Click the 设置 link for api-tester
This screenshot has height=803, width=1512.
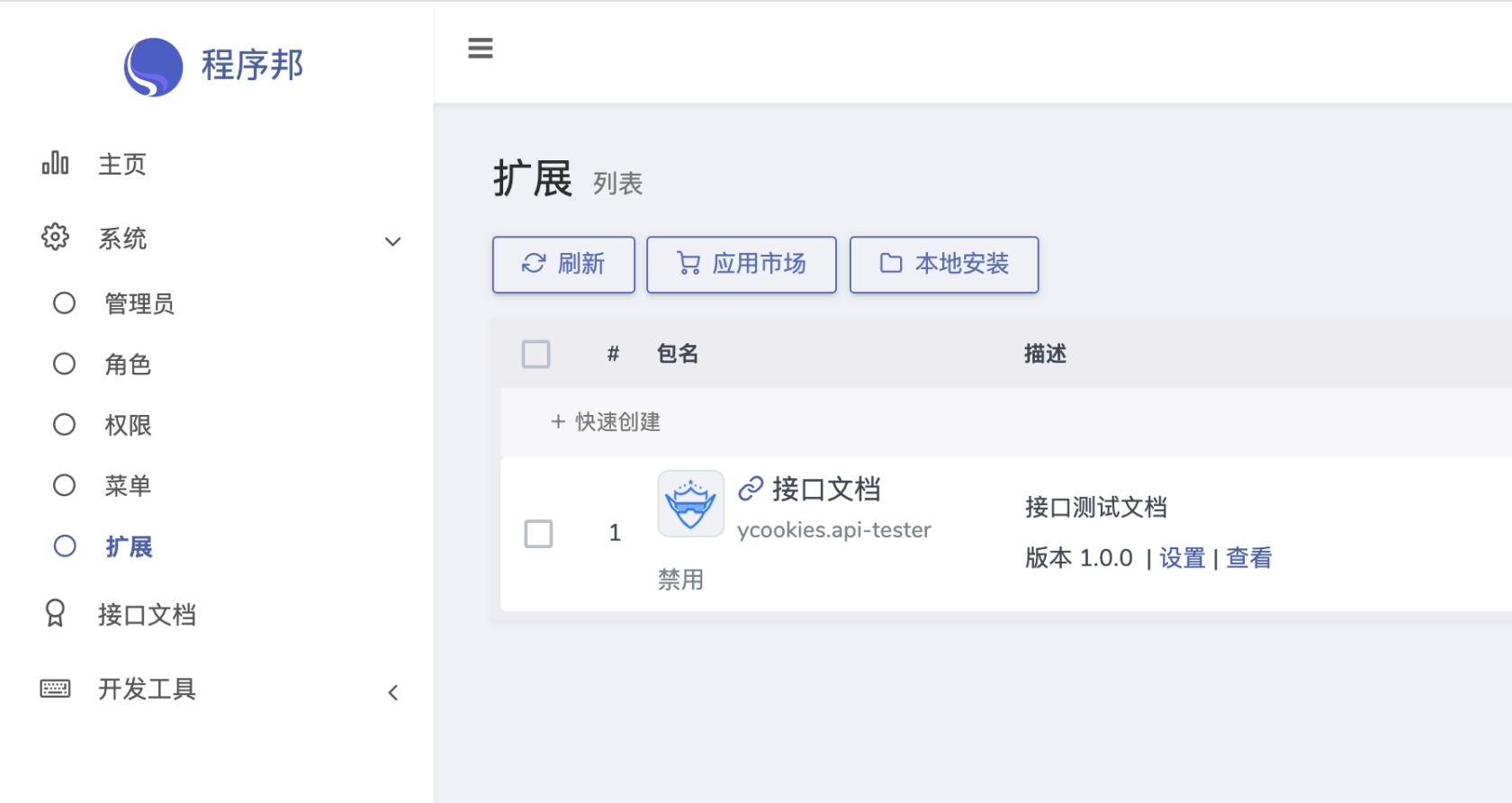point(1182,558)
